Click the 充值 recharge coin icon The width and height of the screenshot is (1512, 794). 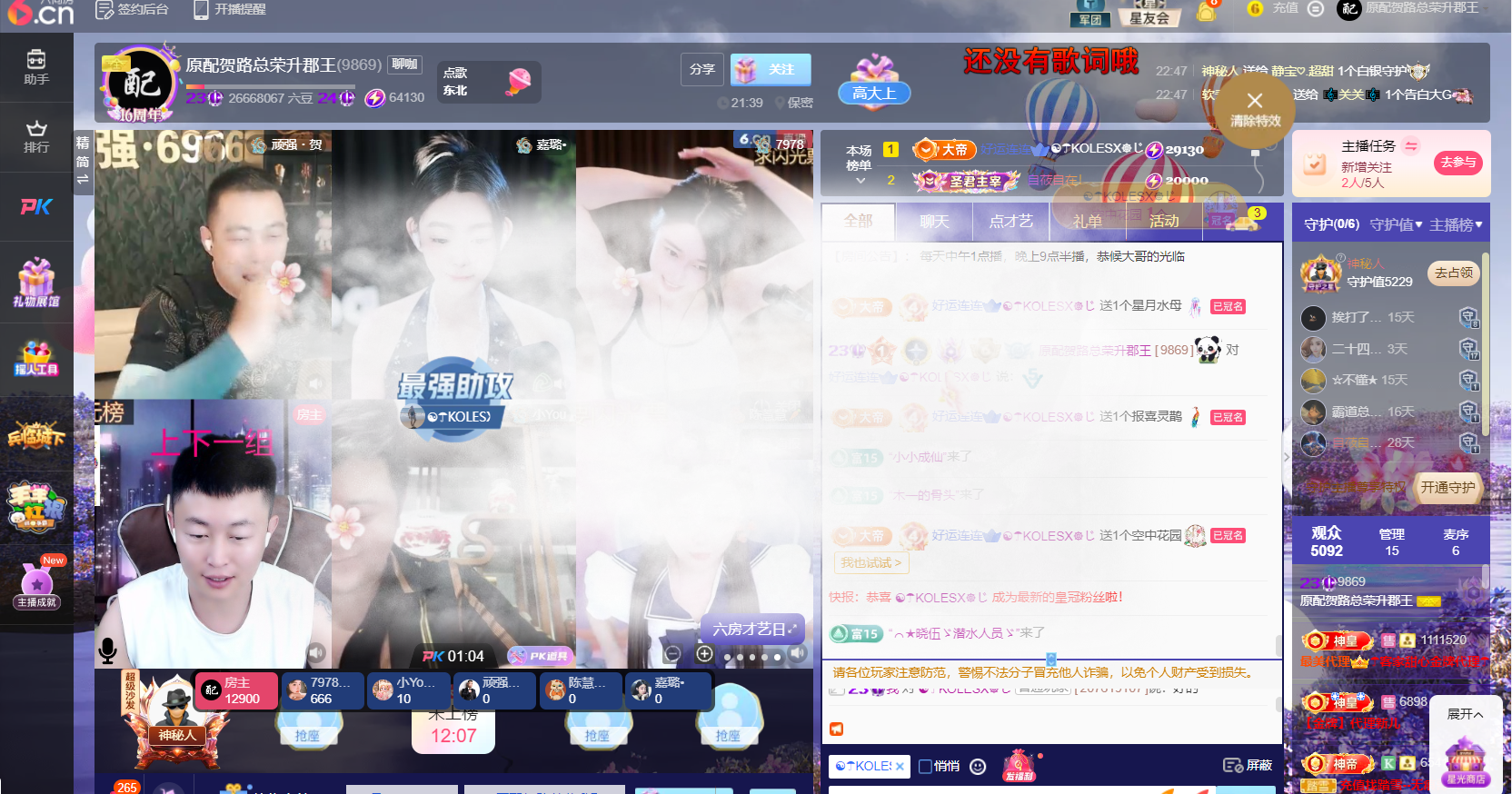(1255, 8)
